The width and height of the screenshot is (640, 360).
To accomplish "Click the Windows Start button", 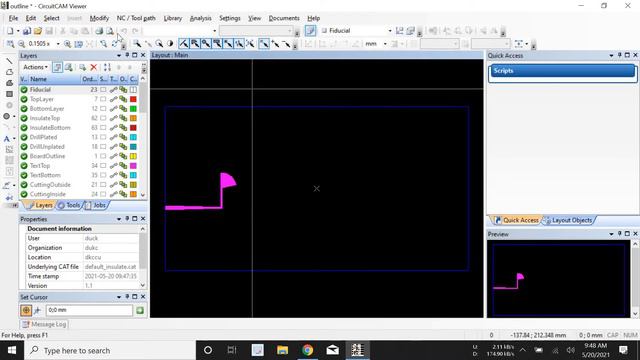I will tap(11, 350).
